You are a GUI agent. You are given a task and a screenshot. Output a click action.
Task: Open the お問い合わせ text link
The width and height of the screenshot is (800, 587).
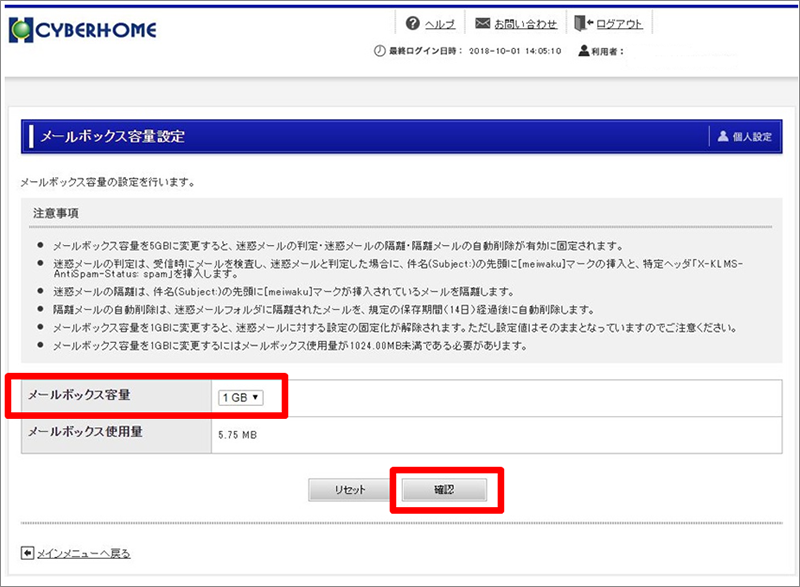[526, 24]
